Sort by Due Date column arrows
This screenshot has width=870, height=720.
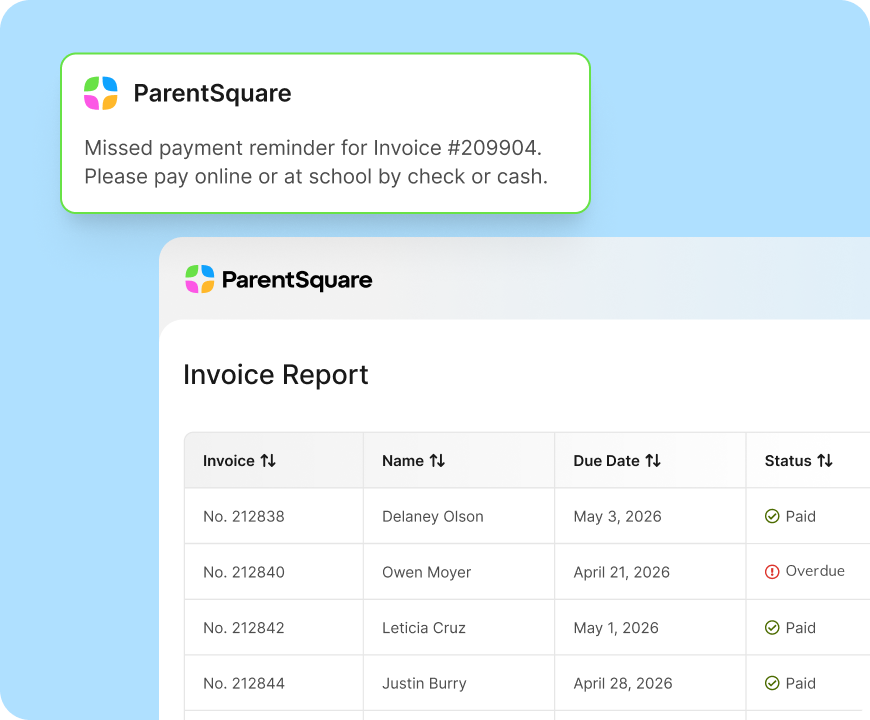pyautogui.click(x=653, y=460)
